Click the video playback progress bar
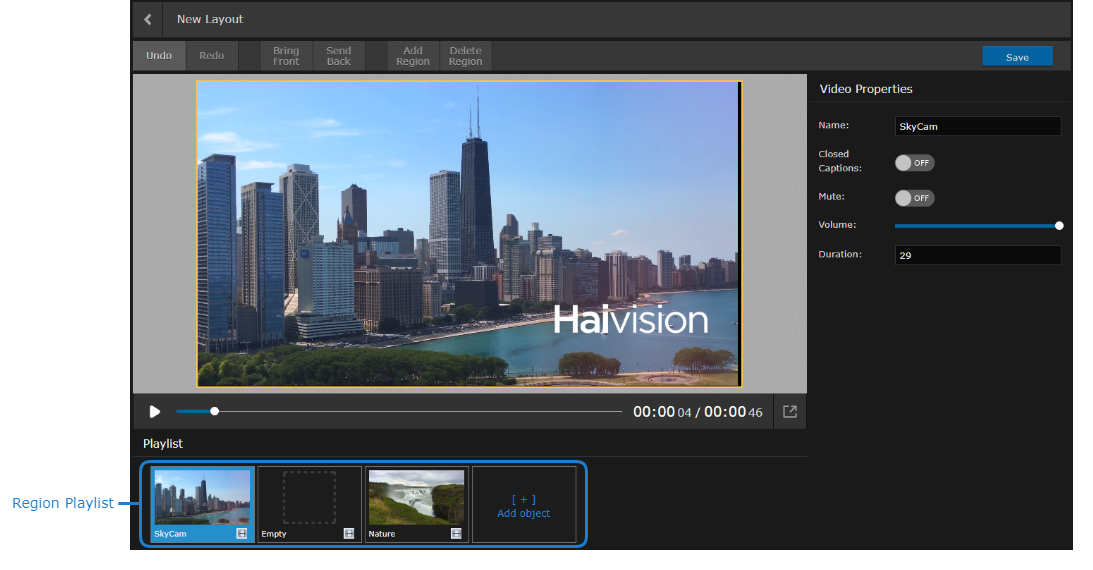1093x570 pixels. click(400, 411)
